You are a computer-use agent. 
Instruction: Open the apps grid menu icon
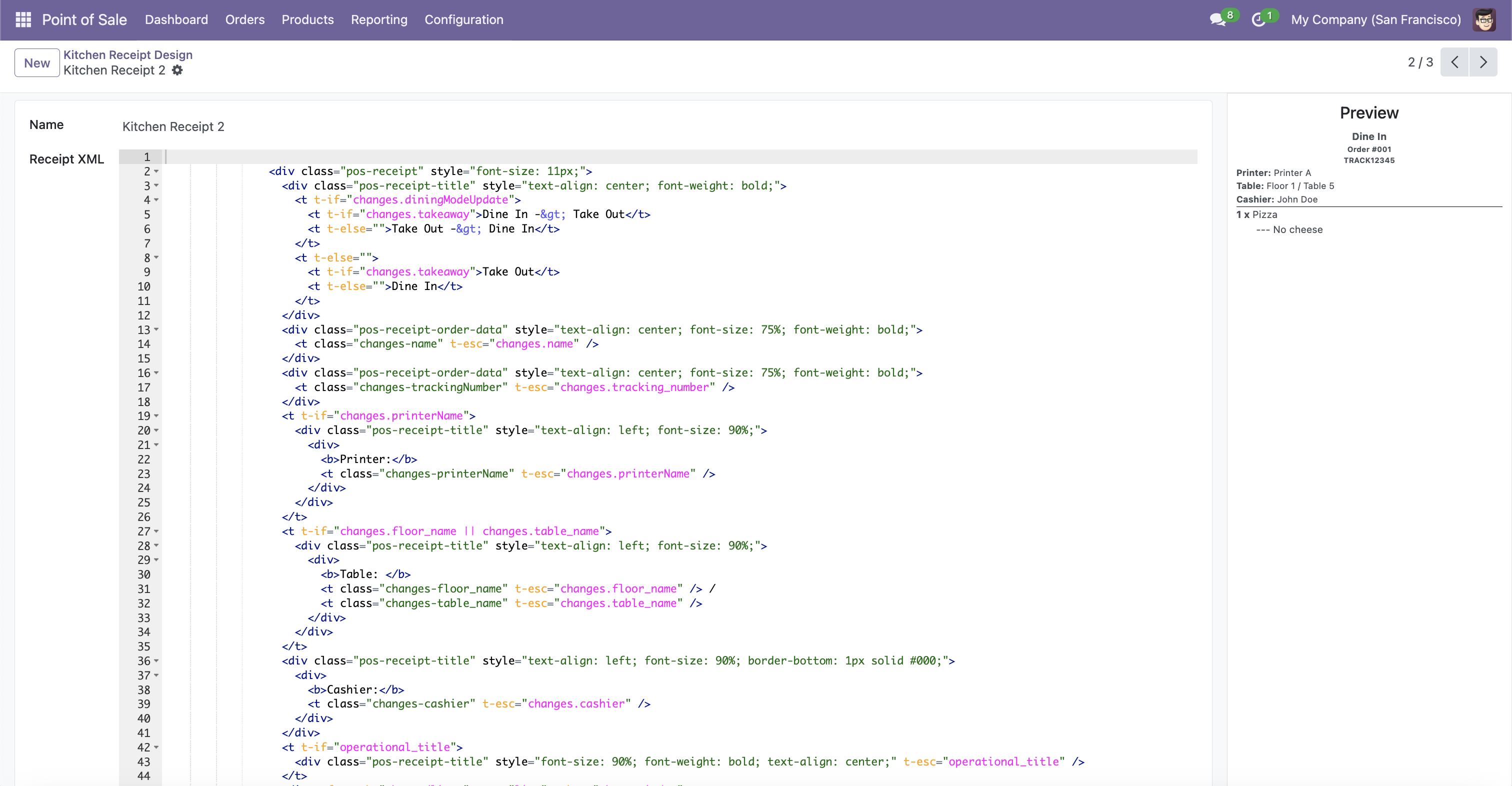23,20
